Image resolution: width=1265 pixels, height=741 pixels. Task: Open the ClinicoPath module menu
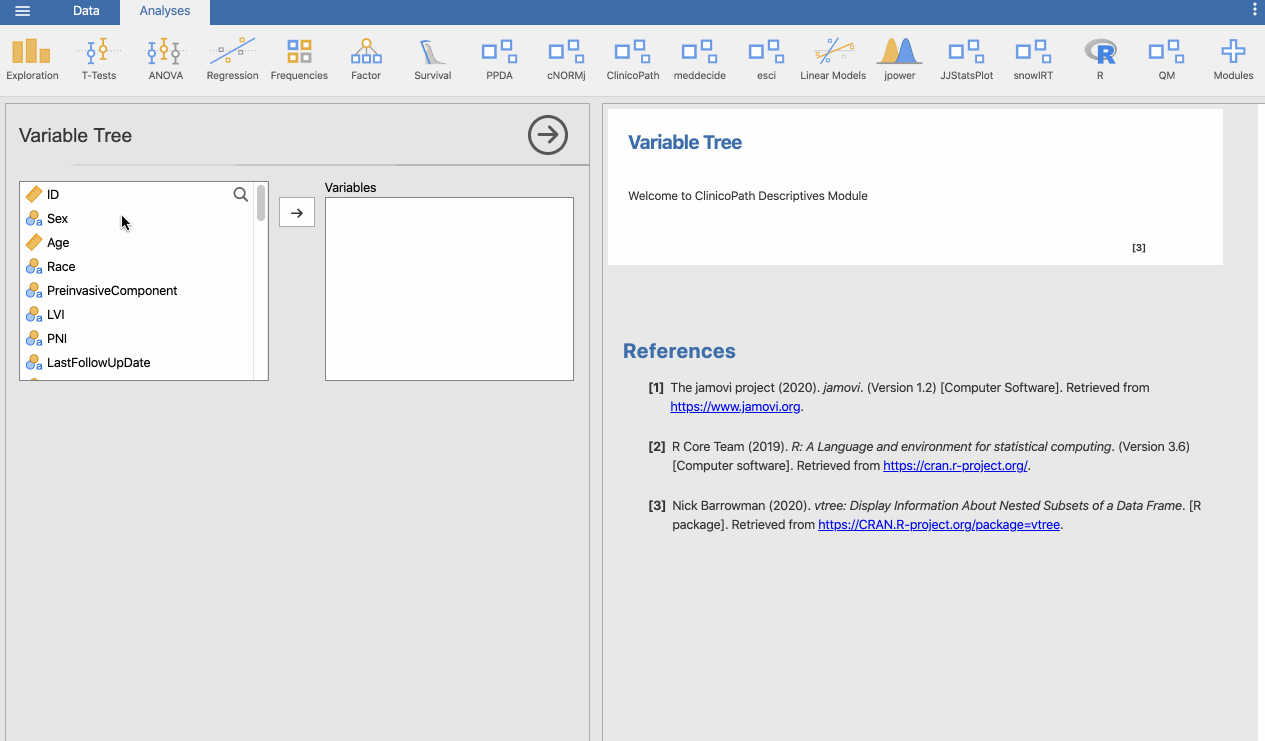click(633, 61)
